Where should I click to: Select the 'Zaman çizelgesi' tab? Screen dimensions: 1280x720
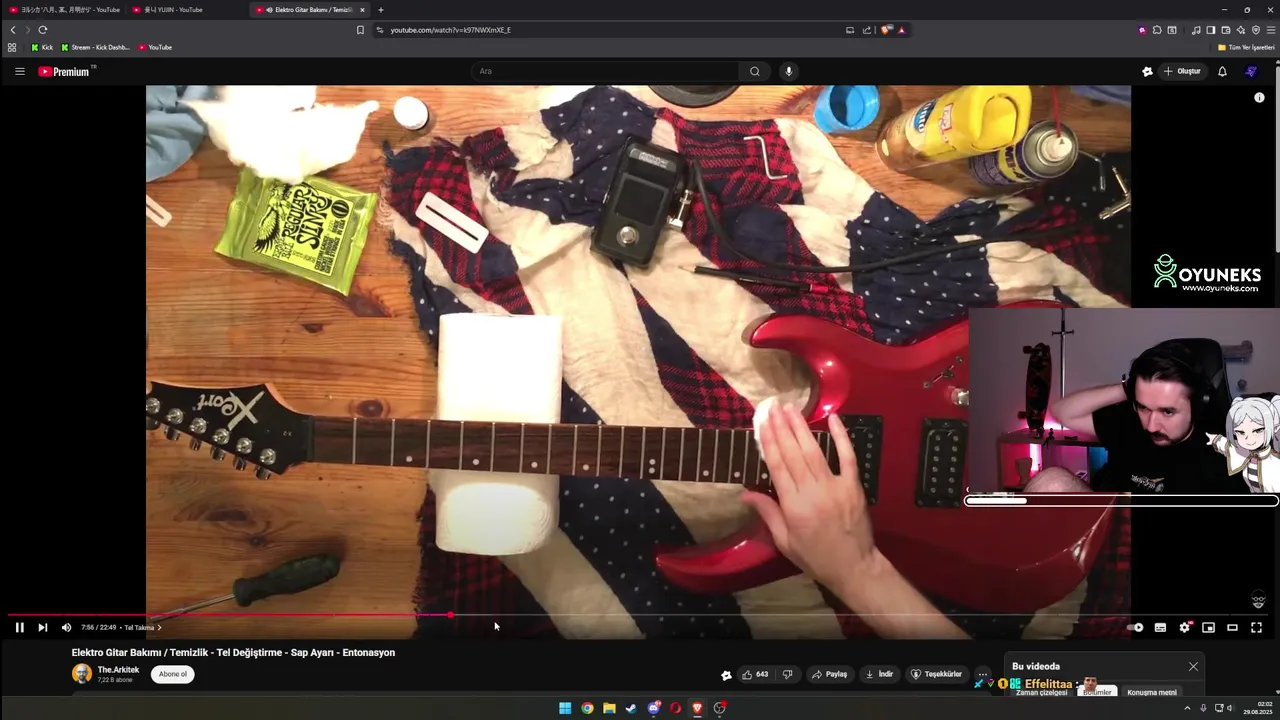coord(1041,692)
